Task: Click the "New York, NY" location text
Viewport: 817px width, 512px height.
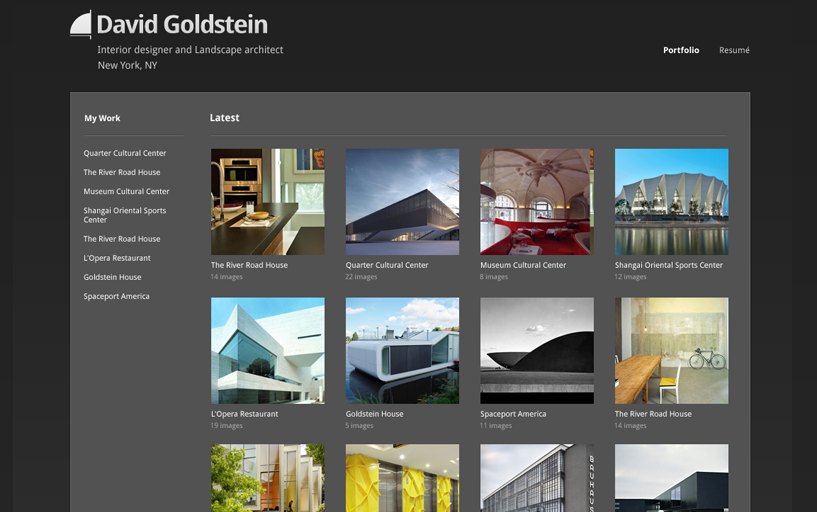Action: [x=127, y=65]
